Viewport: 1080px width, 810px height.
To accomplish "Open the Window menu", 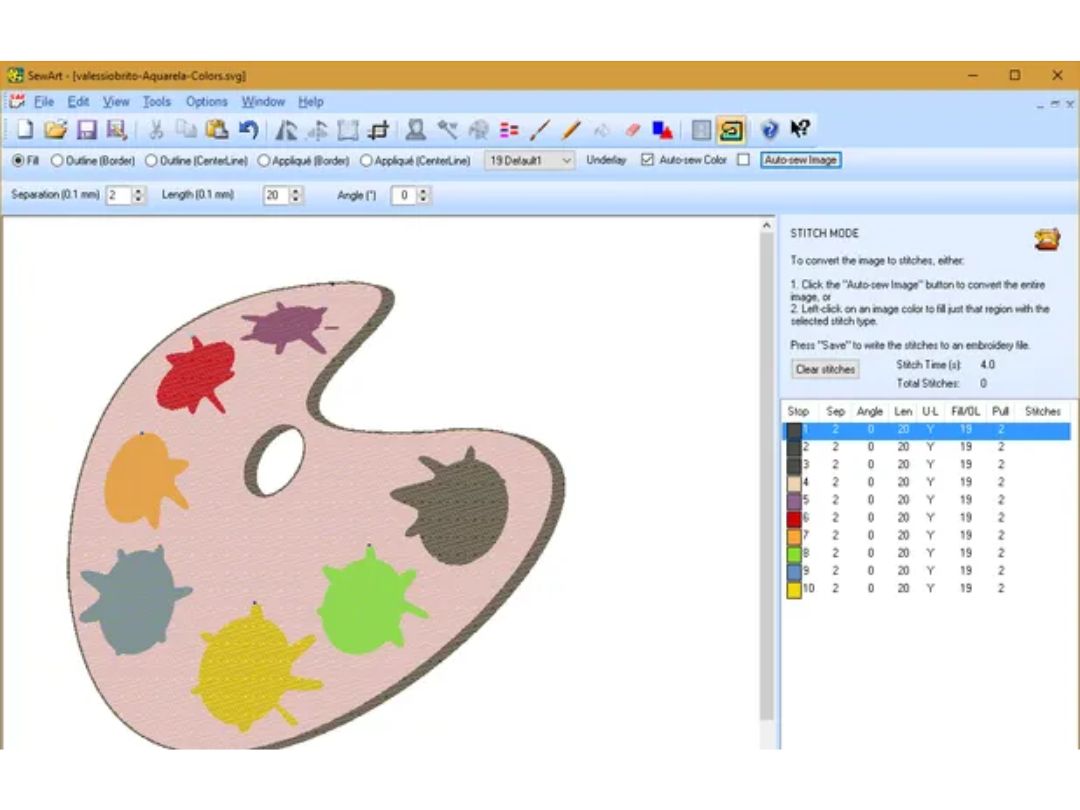I will click(x=263, y=102).
